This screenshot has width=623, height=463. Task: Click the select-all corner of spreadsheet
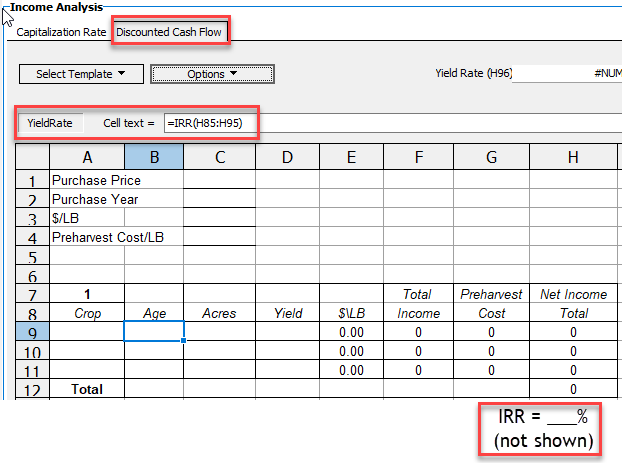coord(33,157)
